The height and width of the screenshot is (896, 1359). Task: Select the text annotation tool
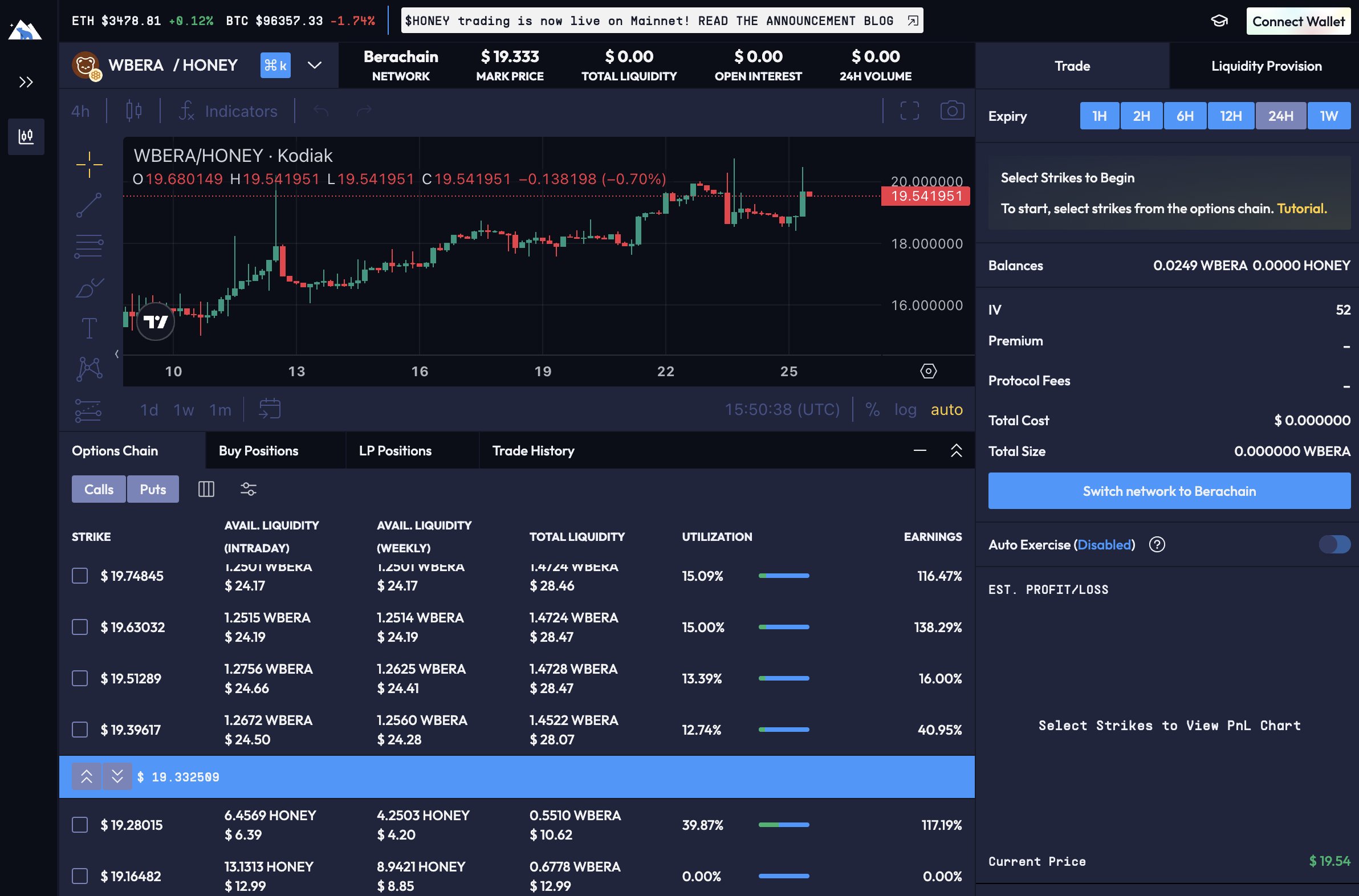(89, 328)
